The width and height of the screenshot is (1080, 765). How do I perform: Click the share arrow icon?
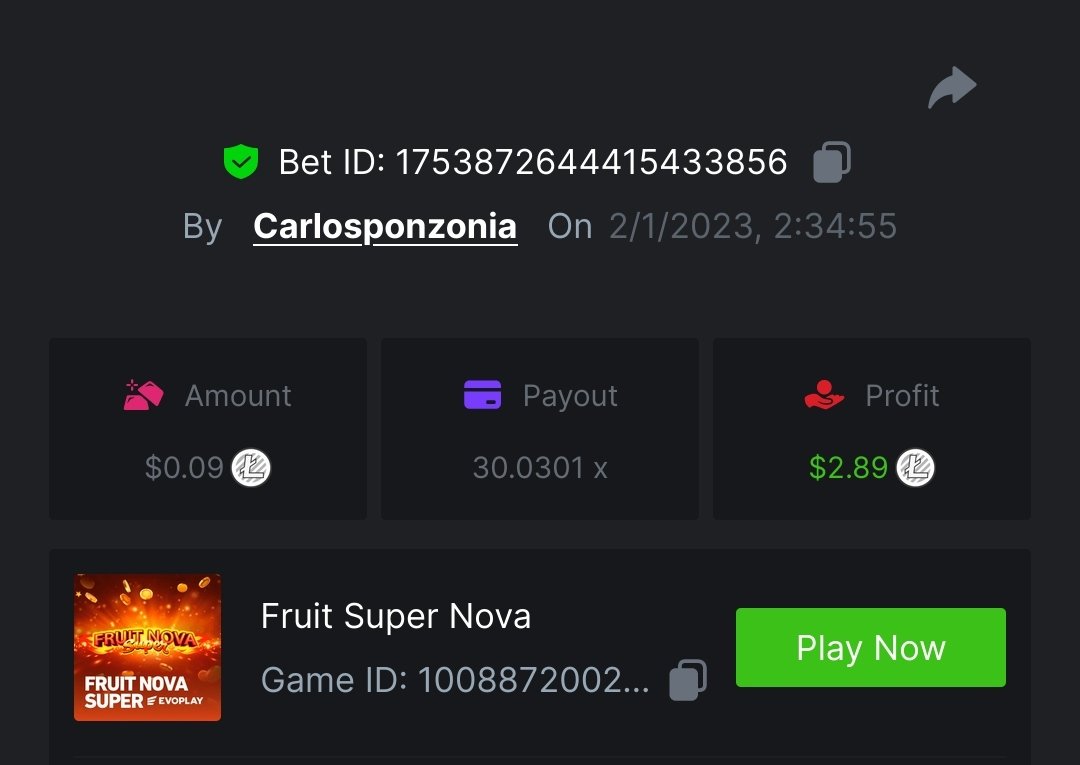tap(951, 88)
